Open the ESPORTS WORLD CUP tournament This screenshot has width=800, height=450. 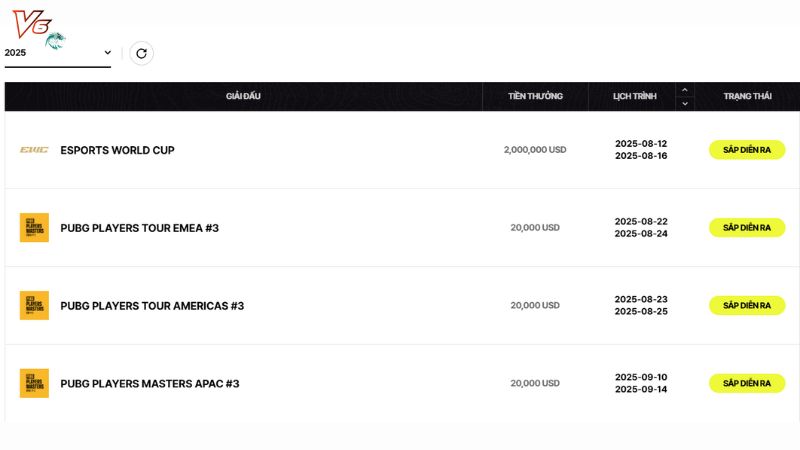coord(117,150)
